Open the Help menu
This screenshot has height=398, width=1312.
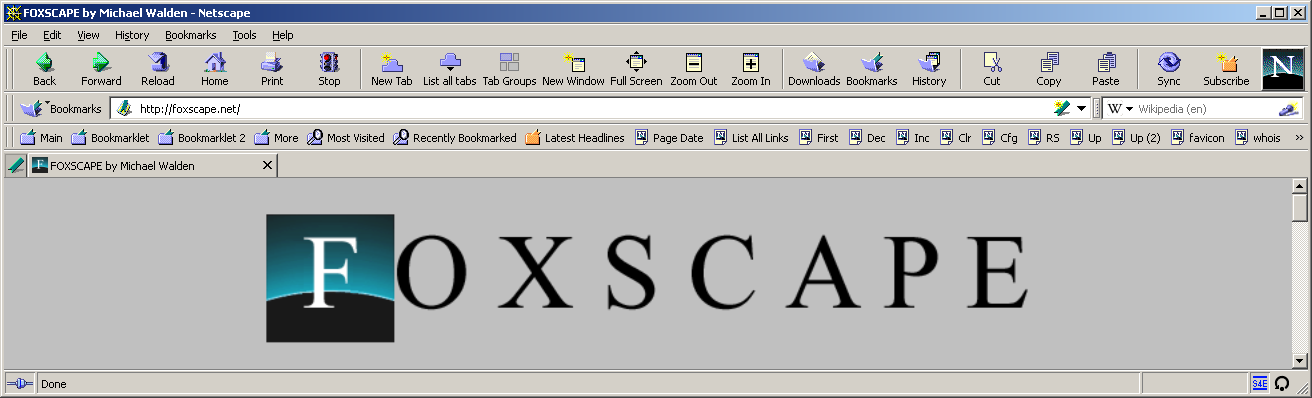point(283,35)
